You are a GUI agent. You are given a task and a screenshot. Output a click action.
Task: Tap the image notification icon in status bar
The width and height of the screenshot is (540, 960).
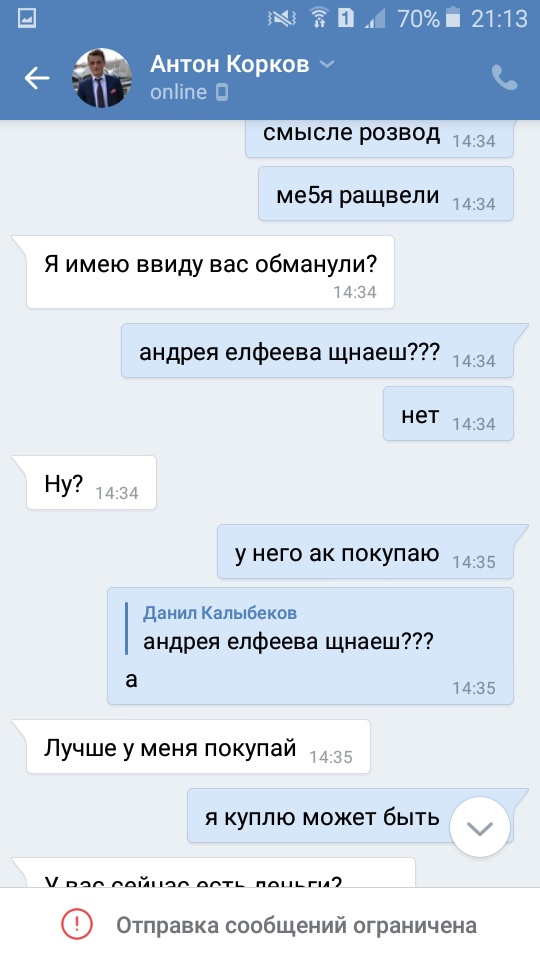26,18
